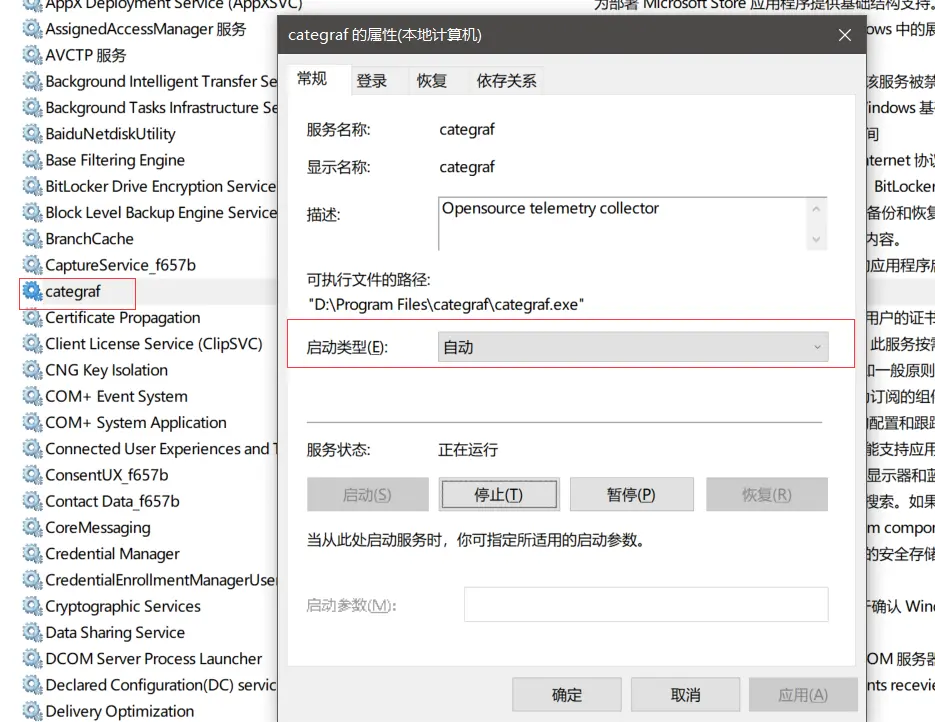Click 取消 to cancel the dialog
Screen dimensions: 935x722
pyautogui.click(x=685, y=695)
